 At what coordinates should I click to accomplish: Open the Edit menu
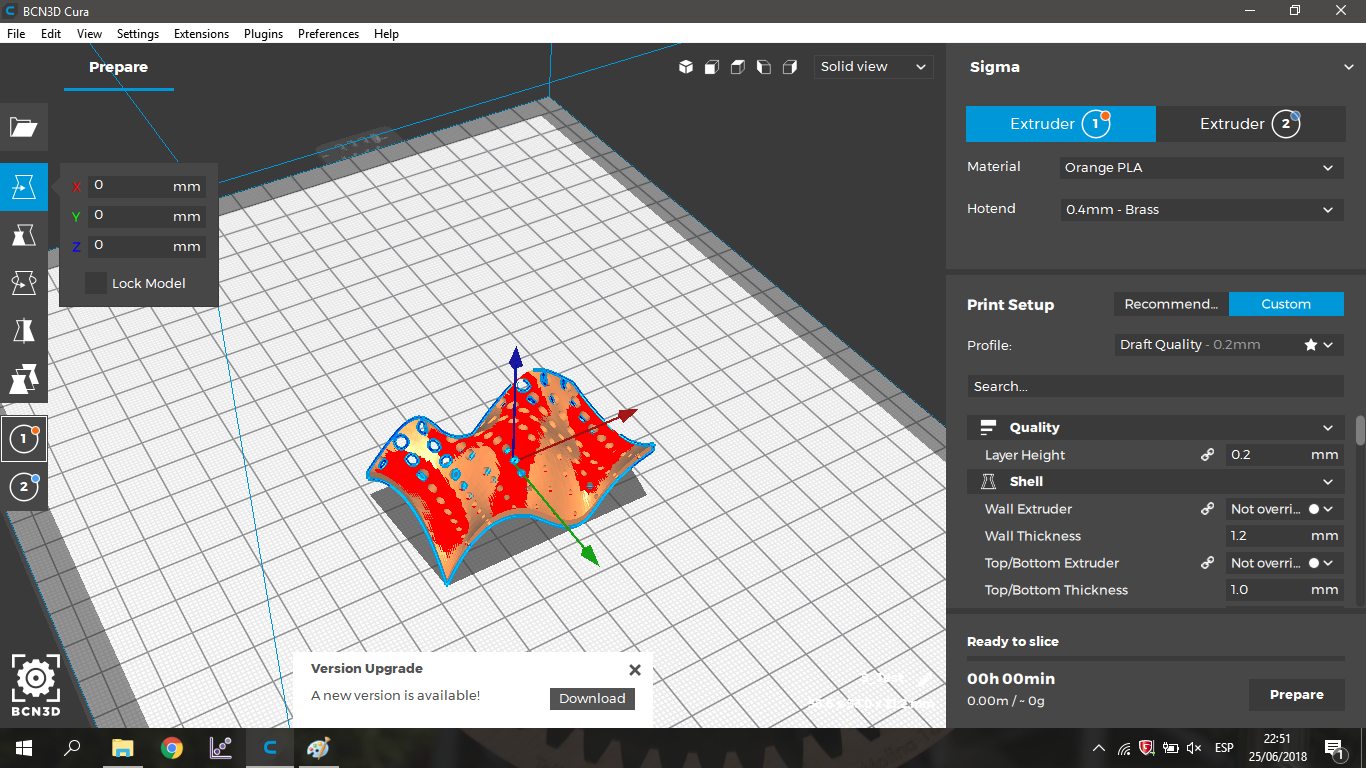click(51, 33)
